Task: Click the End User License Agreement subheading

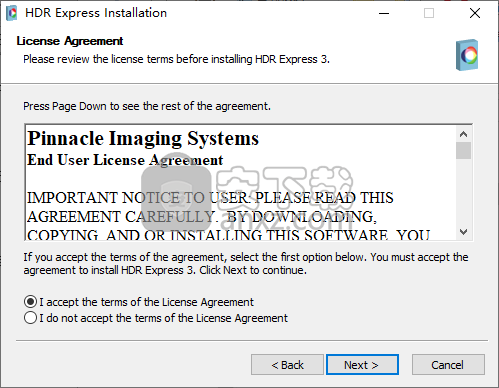Action: pos(125,160)
